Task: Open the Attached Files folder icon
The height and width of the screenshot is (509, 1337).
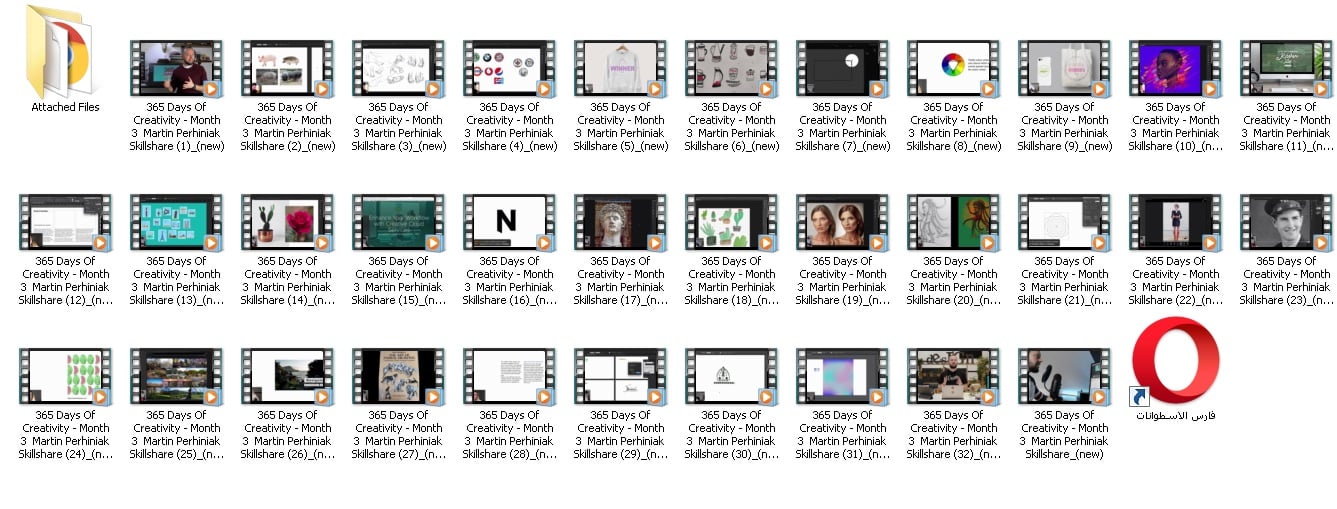Action: click(x=59, y=50)
